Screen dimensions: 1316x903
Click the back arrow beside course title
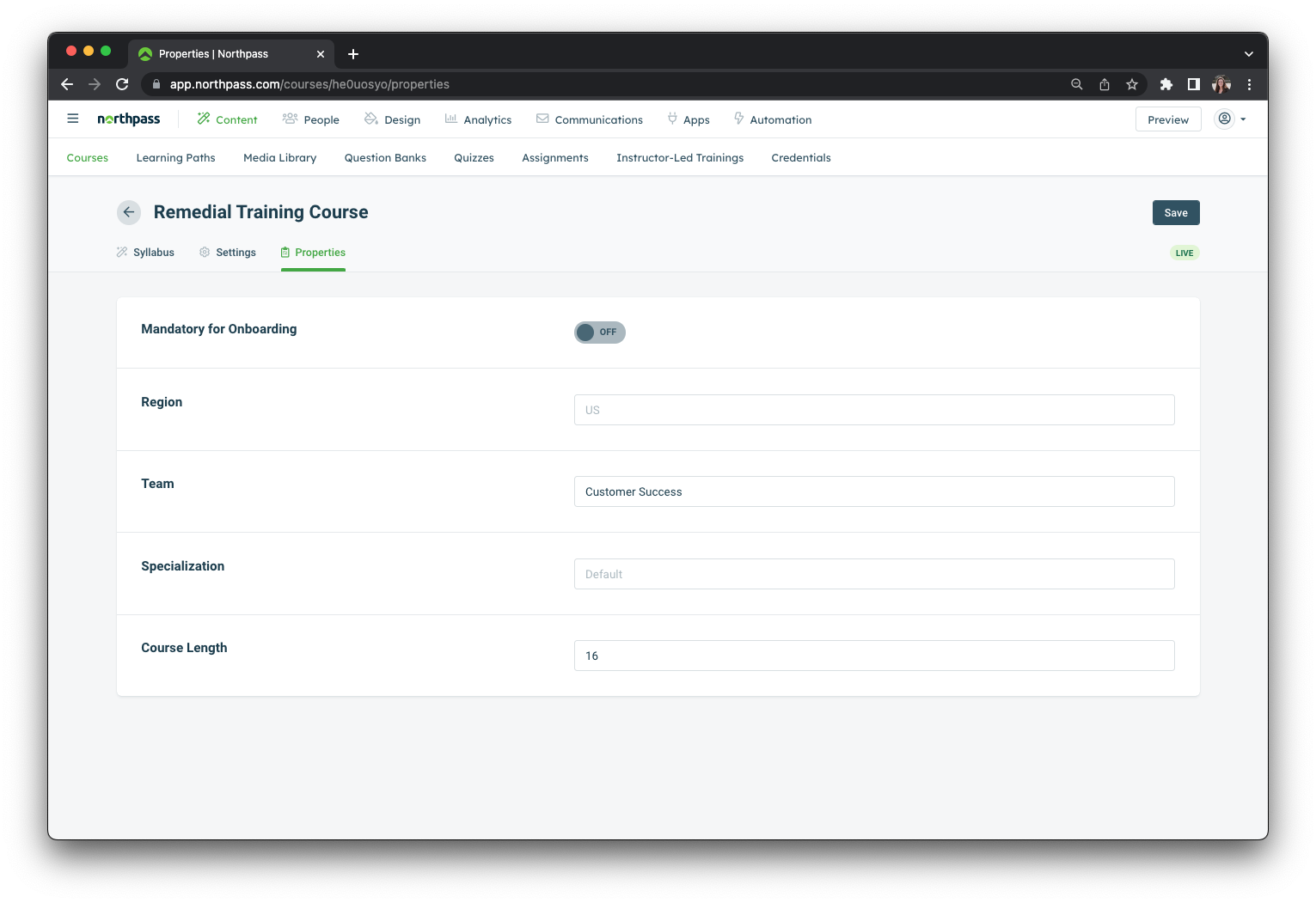(129, 212)
